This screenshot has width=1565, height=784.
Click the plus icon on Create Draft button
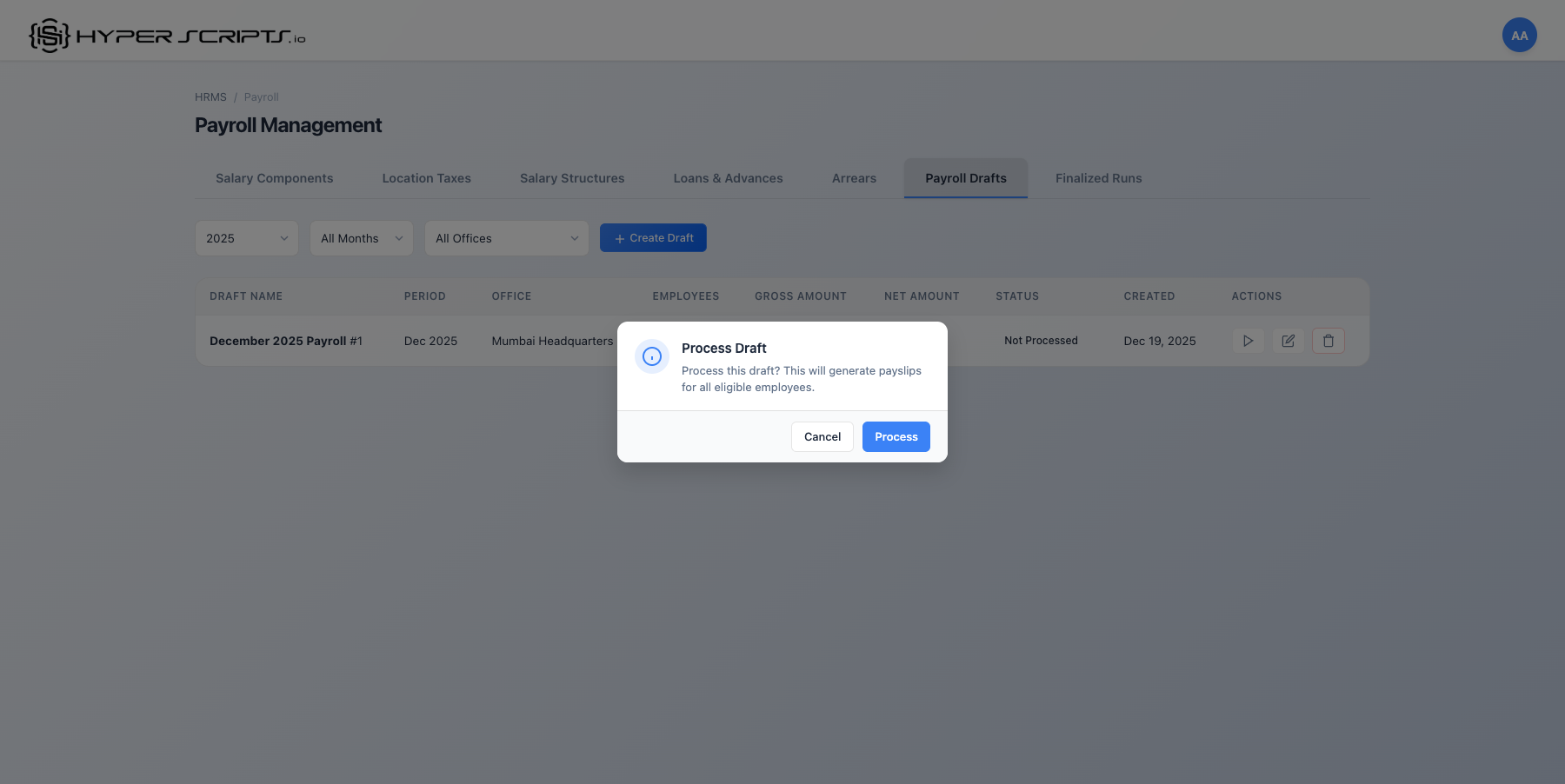(x=620, y=237)
